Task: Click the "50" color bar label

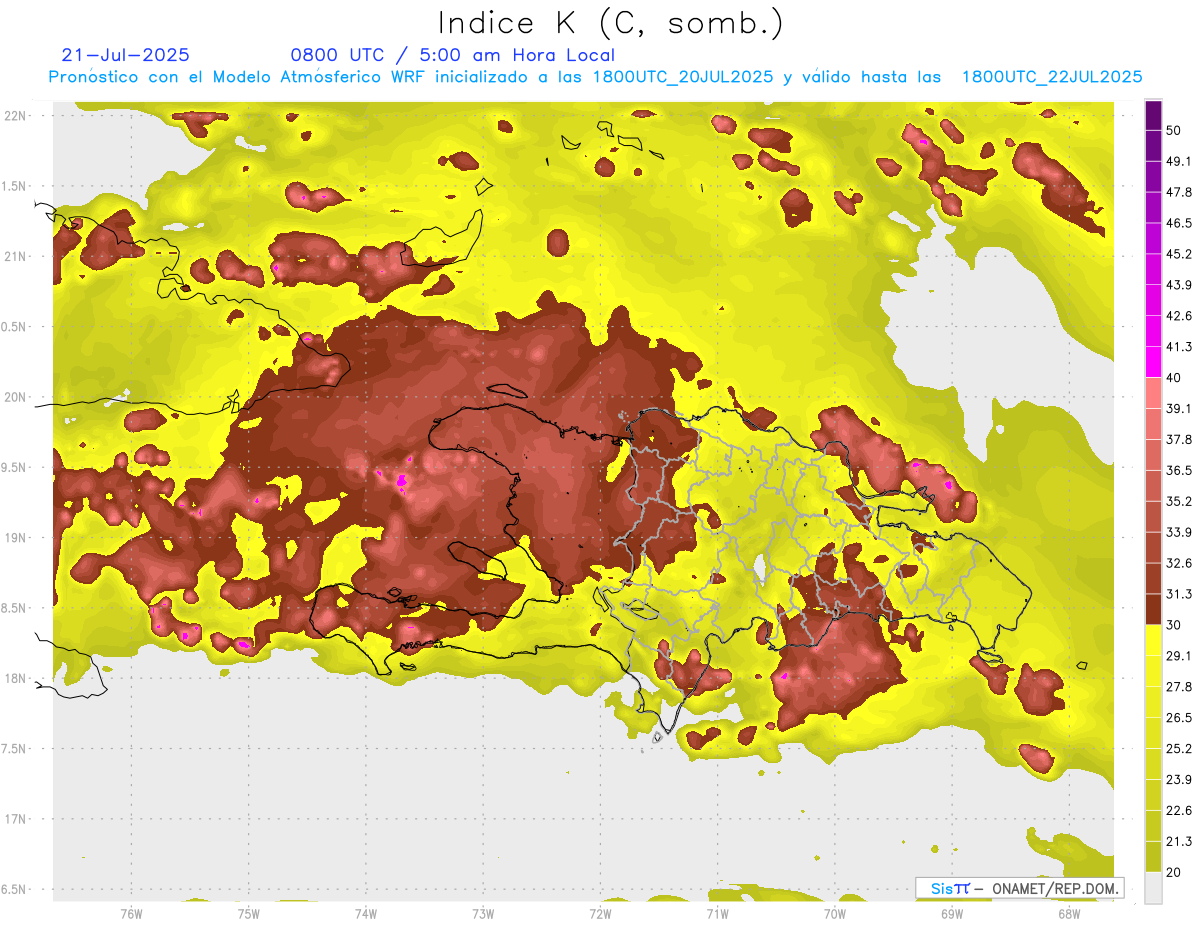Action: coord(1174,131)
